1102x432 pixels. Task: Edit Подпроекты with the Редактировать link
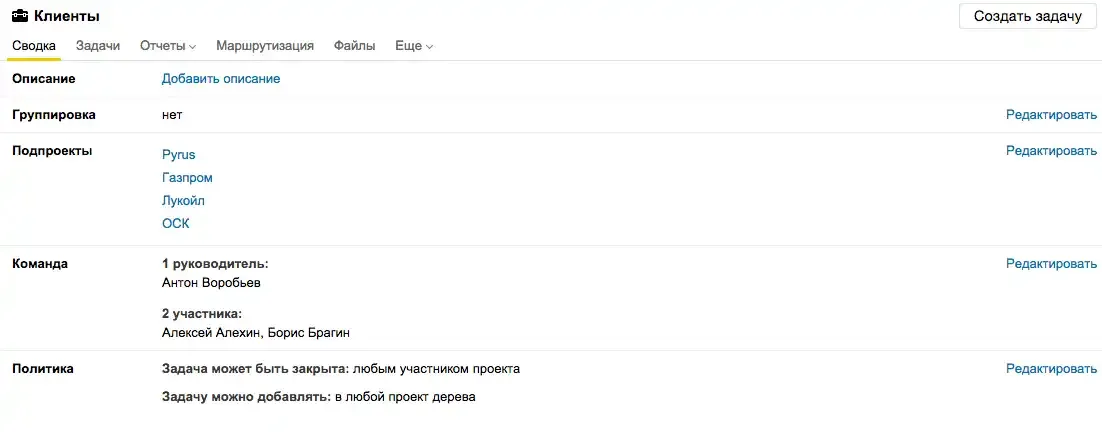pos(1051,150)
